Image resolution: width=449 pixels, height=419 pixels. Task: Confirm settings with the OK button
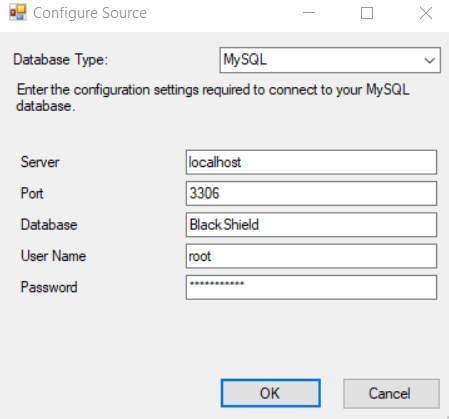[271, 393]
